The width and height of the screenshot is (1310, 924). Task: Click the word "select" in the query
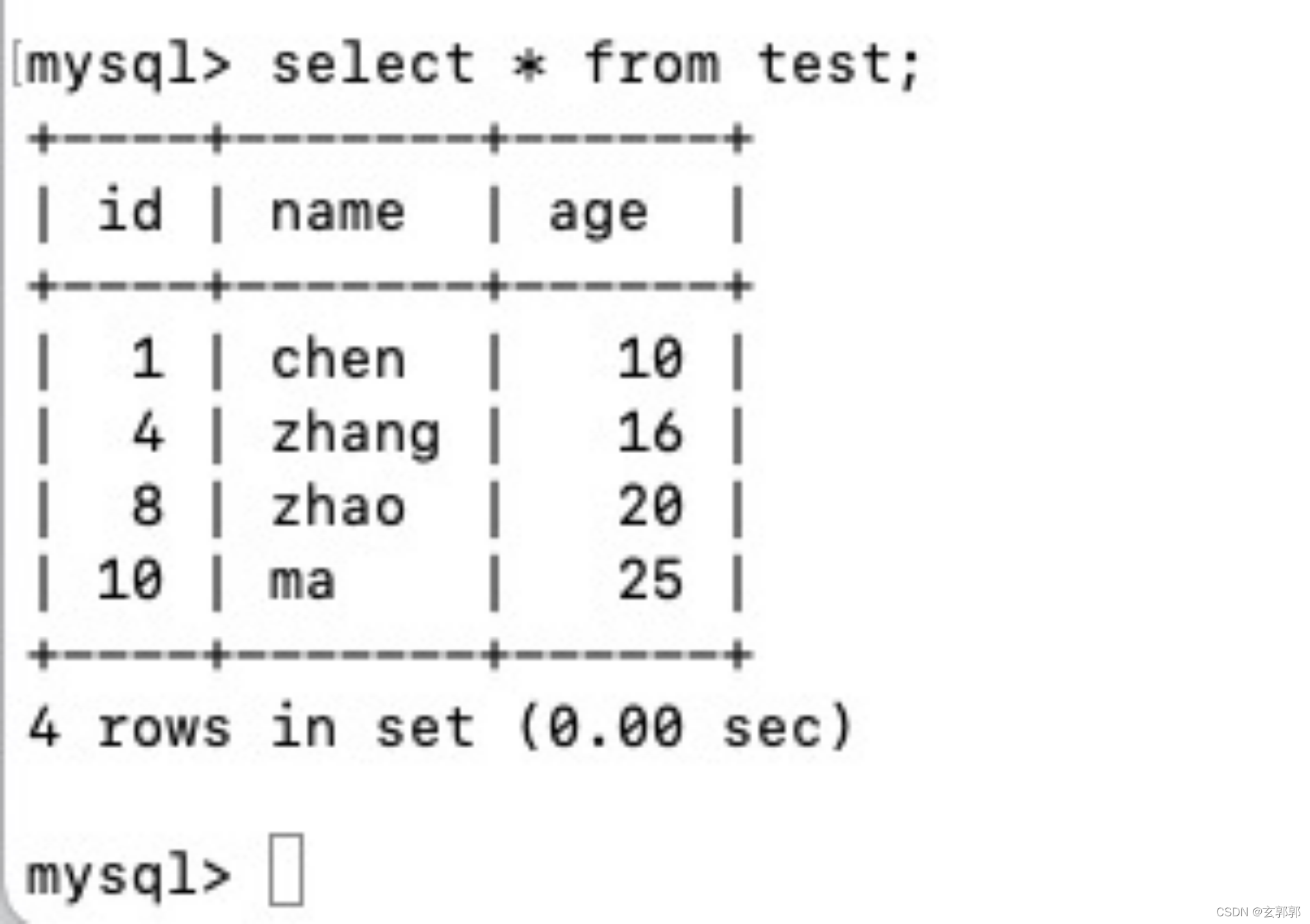373,64
